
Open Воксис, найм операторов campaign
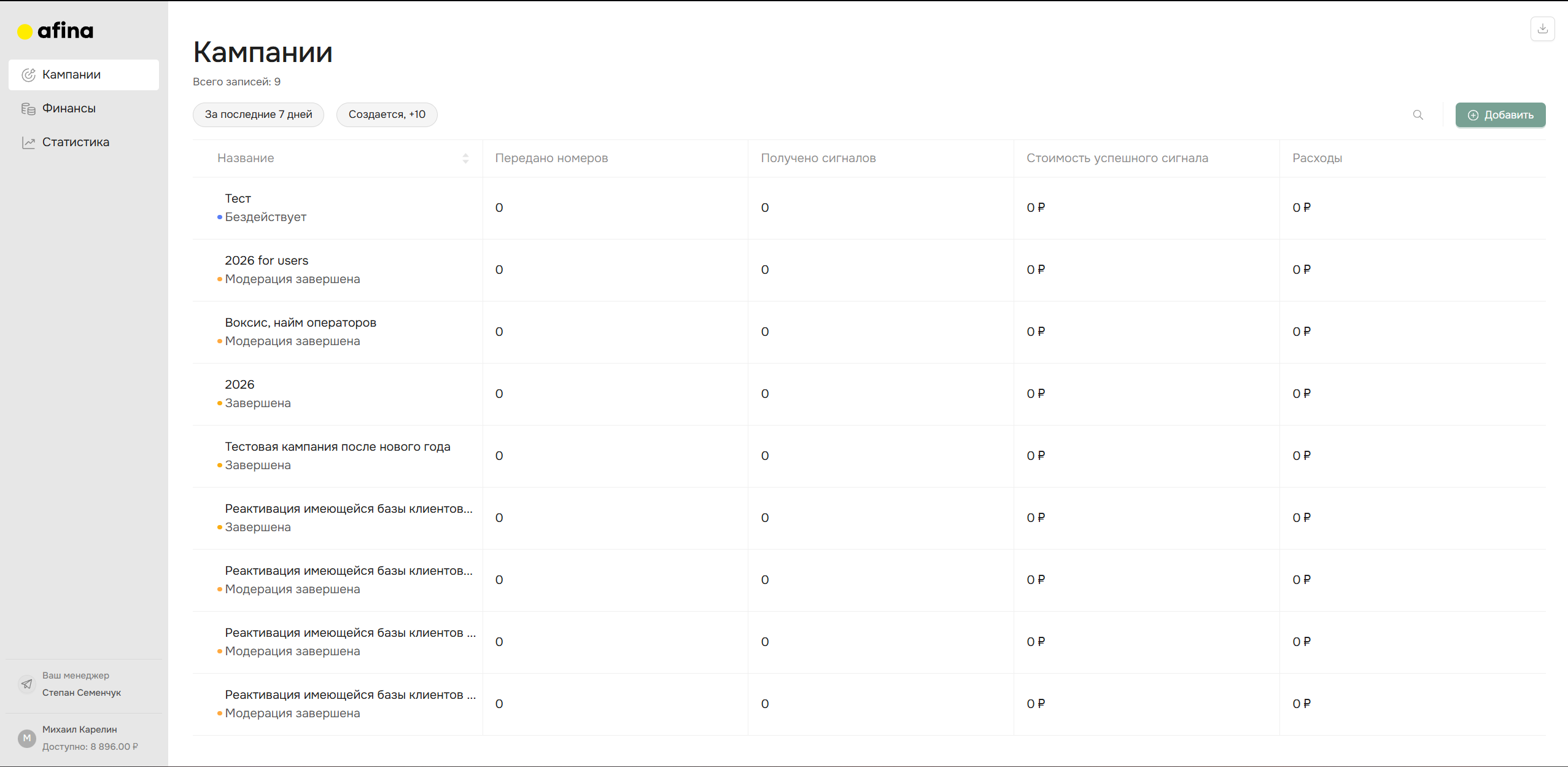click(x=300, y=322)
